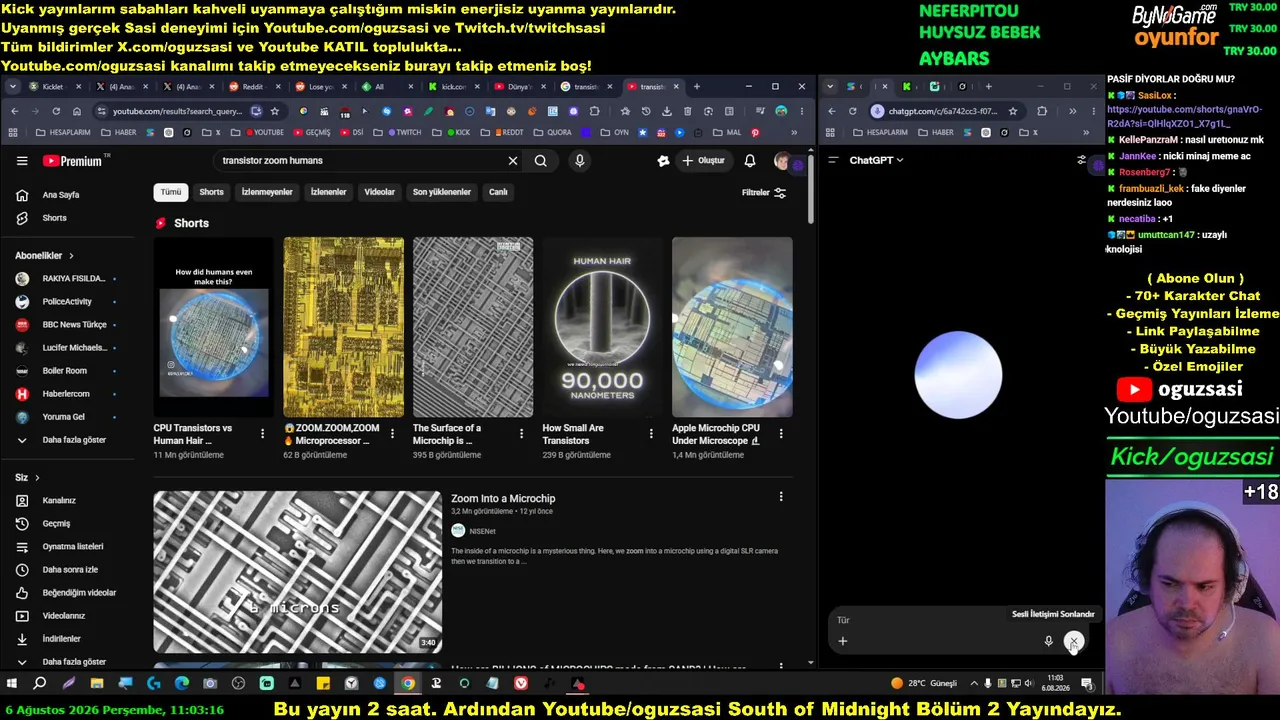Reload the ChatGPT browser page
Image resolution: width=1280 pixels, height=720 pixels.
click(x=852, y=111)
